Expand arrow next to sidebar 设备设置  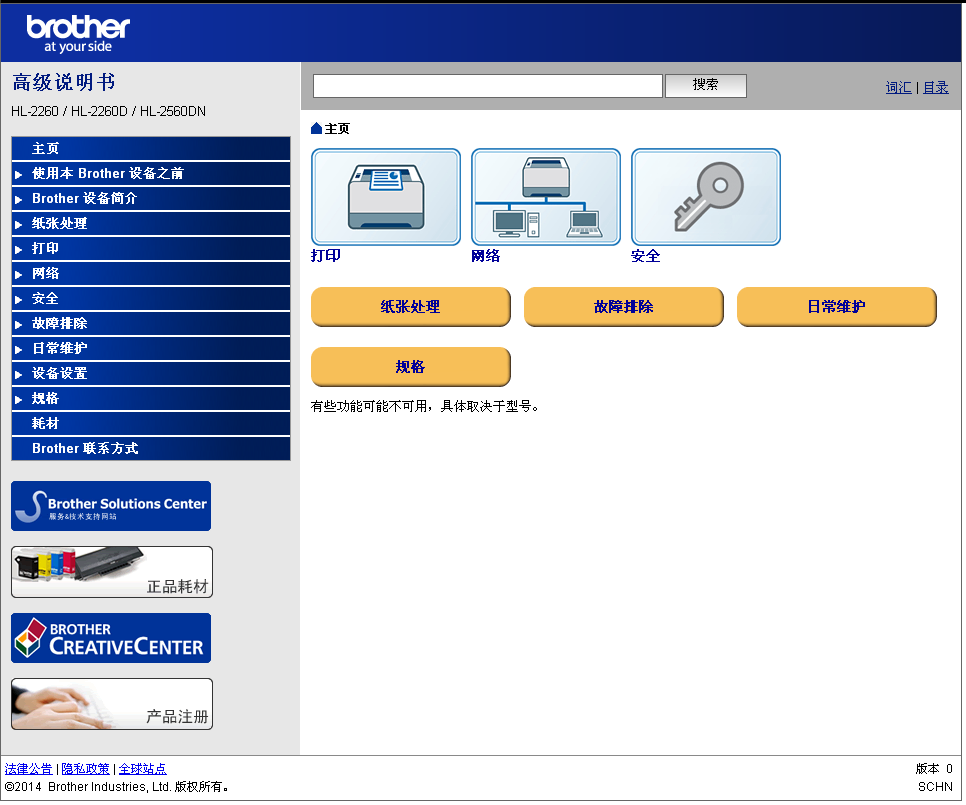coord(18,374)
